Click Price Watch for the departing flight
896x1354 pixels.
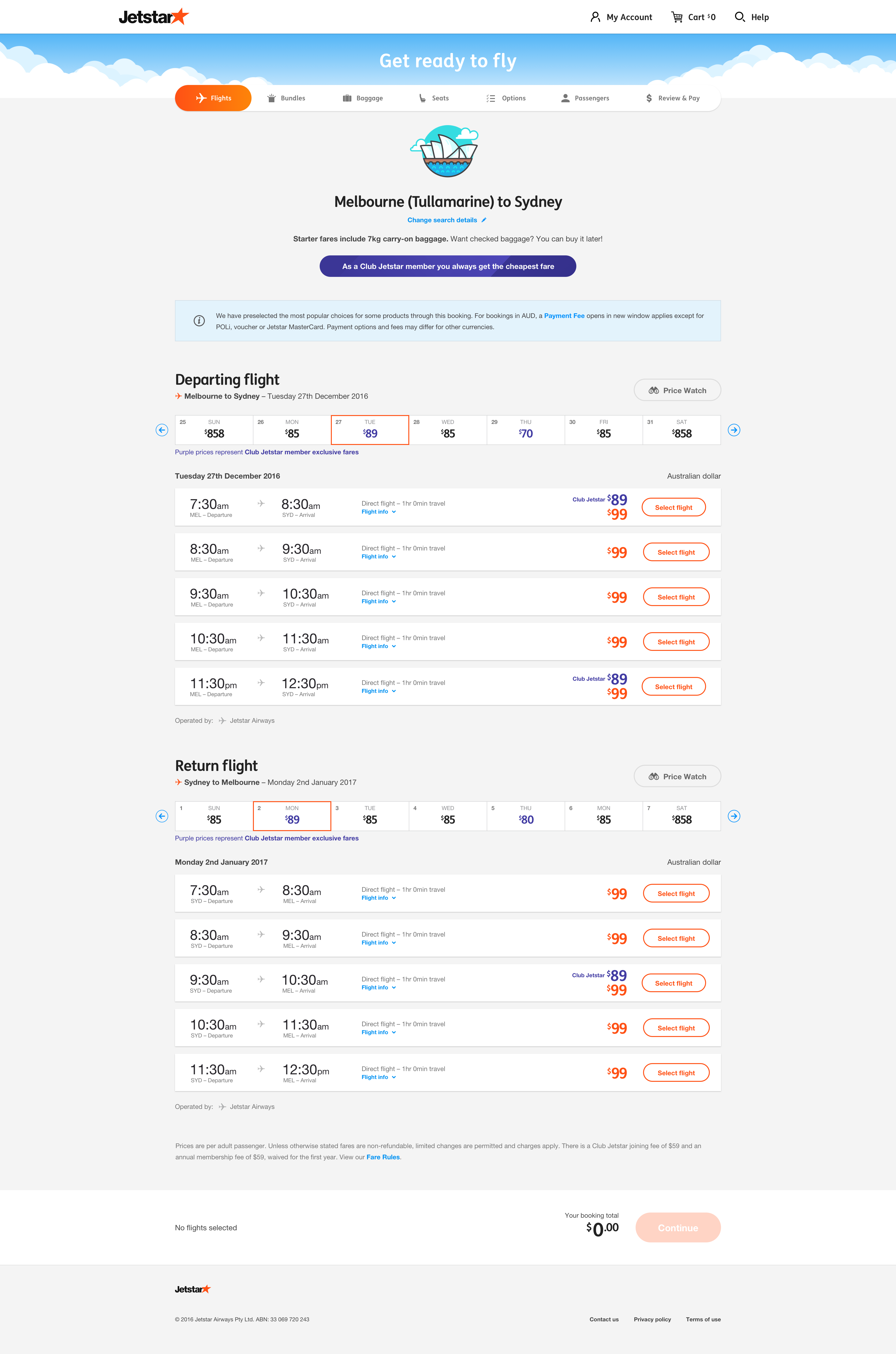677,390
